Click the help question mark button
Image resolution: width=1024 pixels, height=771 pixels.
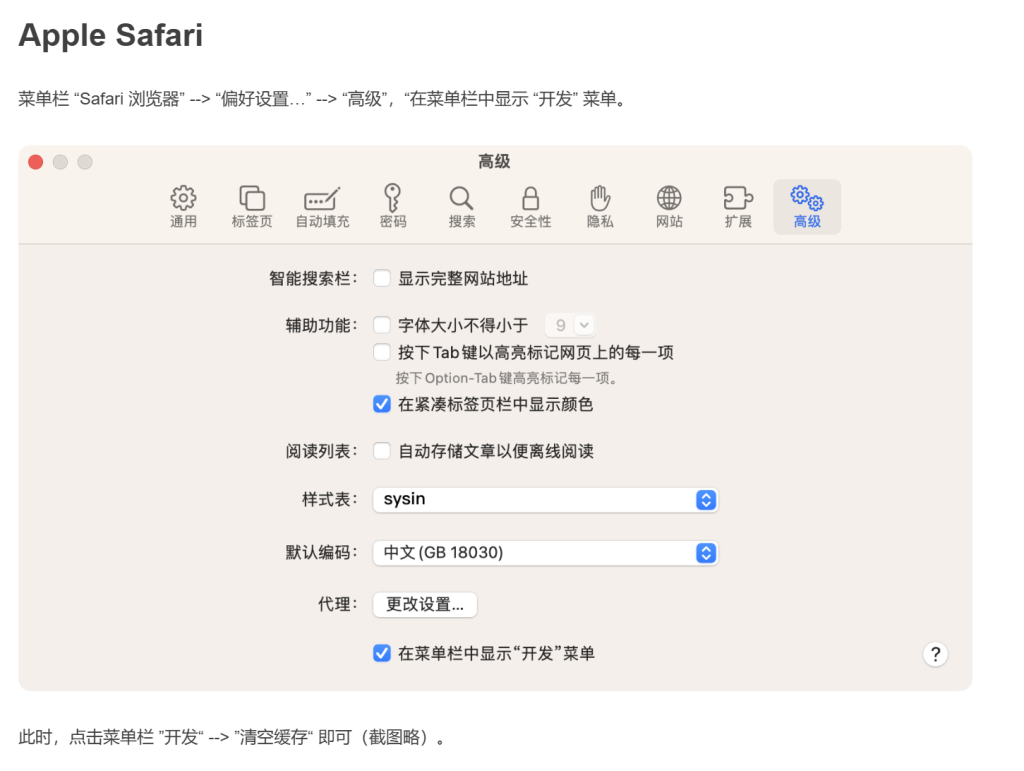pos(935,654)
